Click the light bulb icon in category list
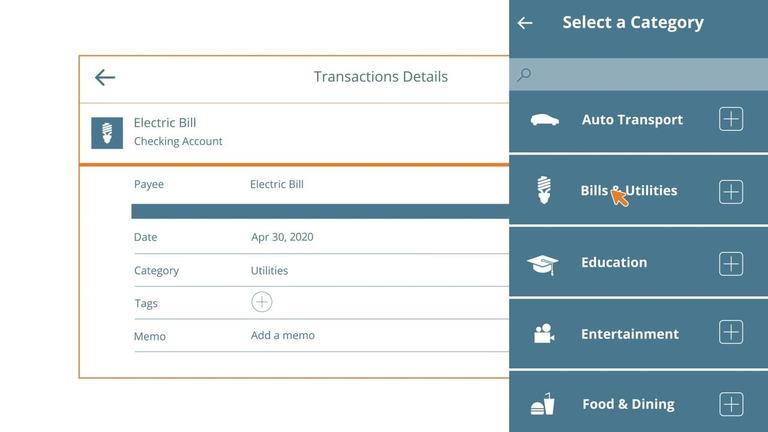Screen dimensions: 768x432 (544, 190)
